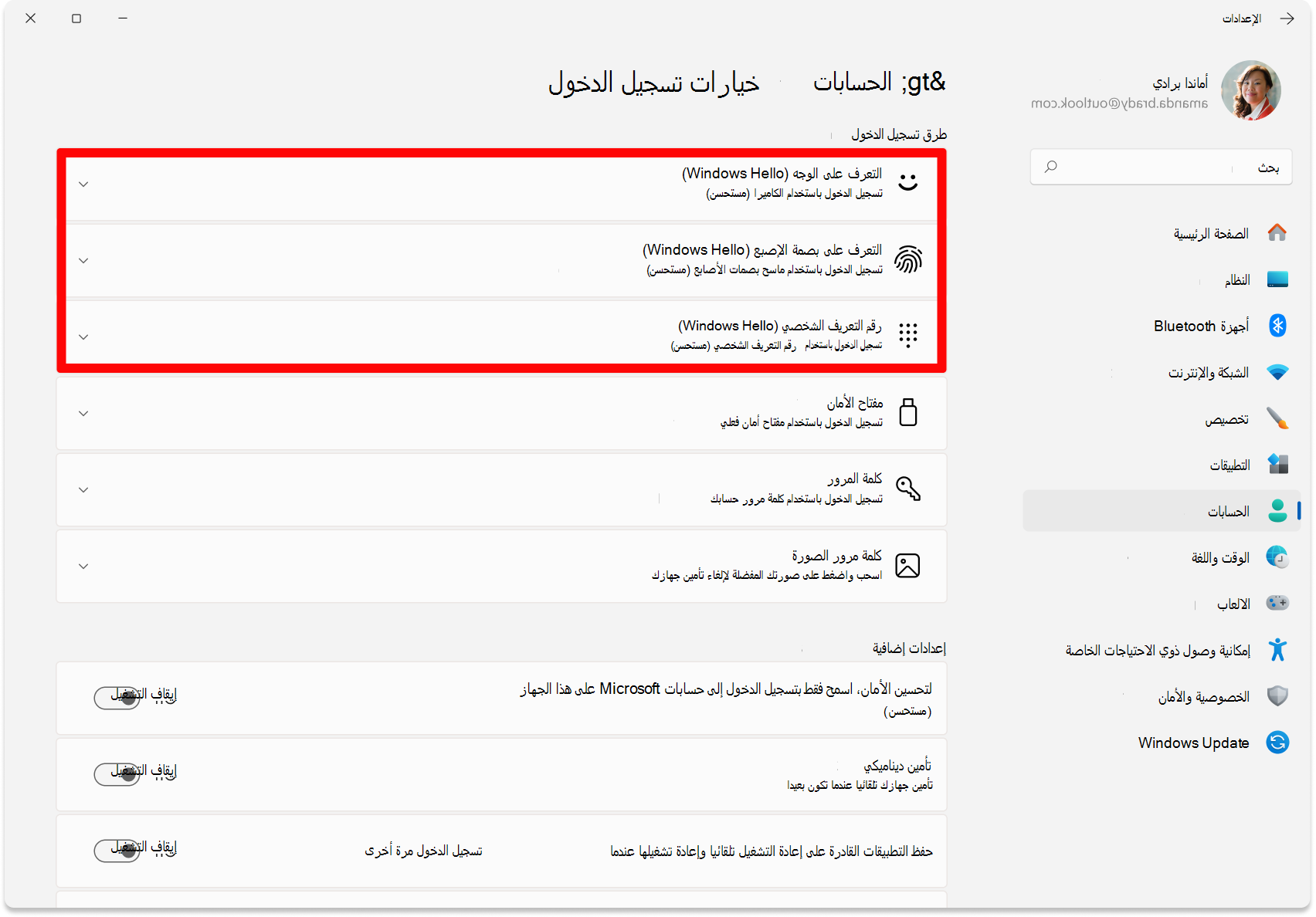Click the search magnifier icon
Screen dimensions: 1316x917
(1050, 167)
